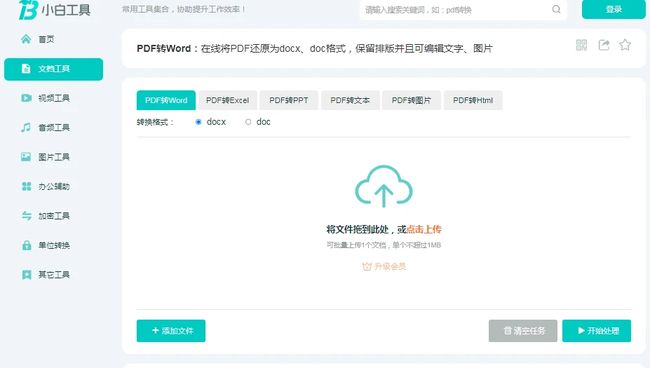Click the search magnifier icon
Image resolution: width=650 pixels, height=368 pixels.
click(x=556, y=9)
